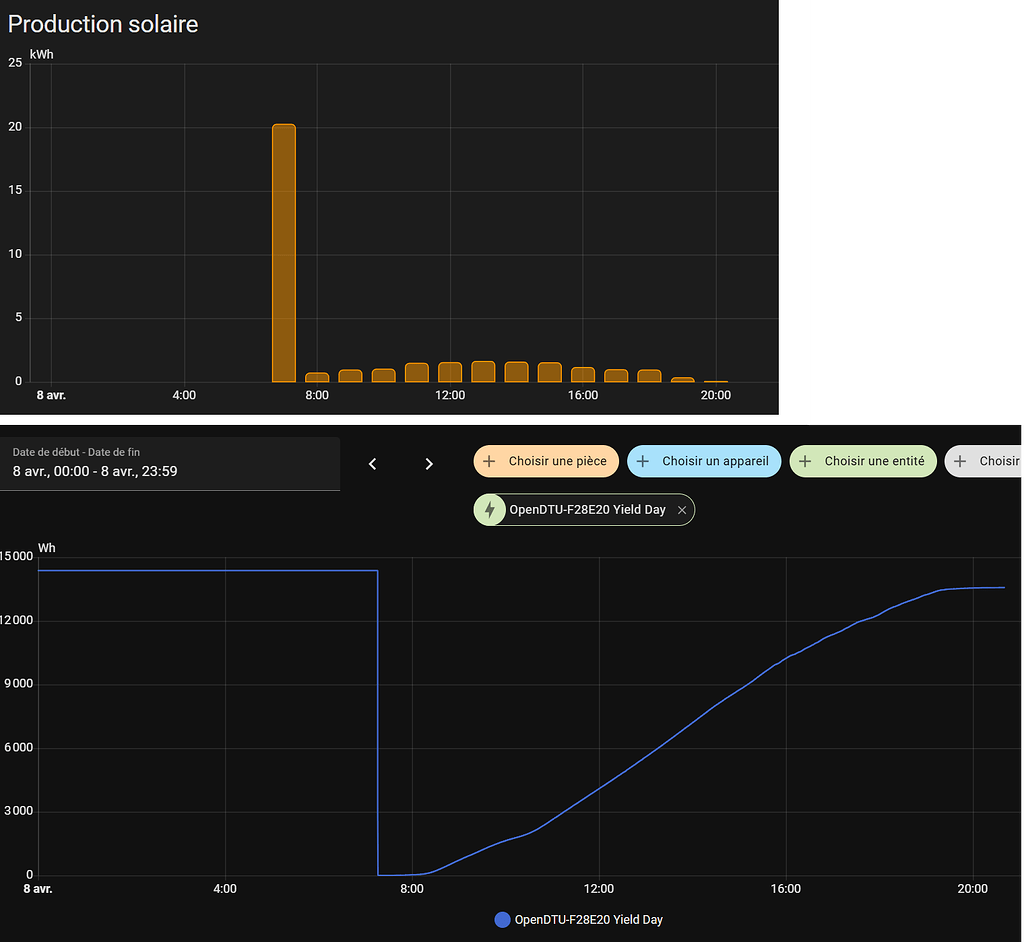Advance to next day with the right chevron
Screen dimensions: 1024x942
[x=429, y=463]
